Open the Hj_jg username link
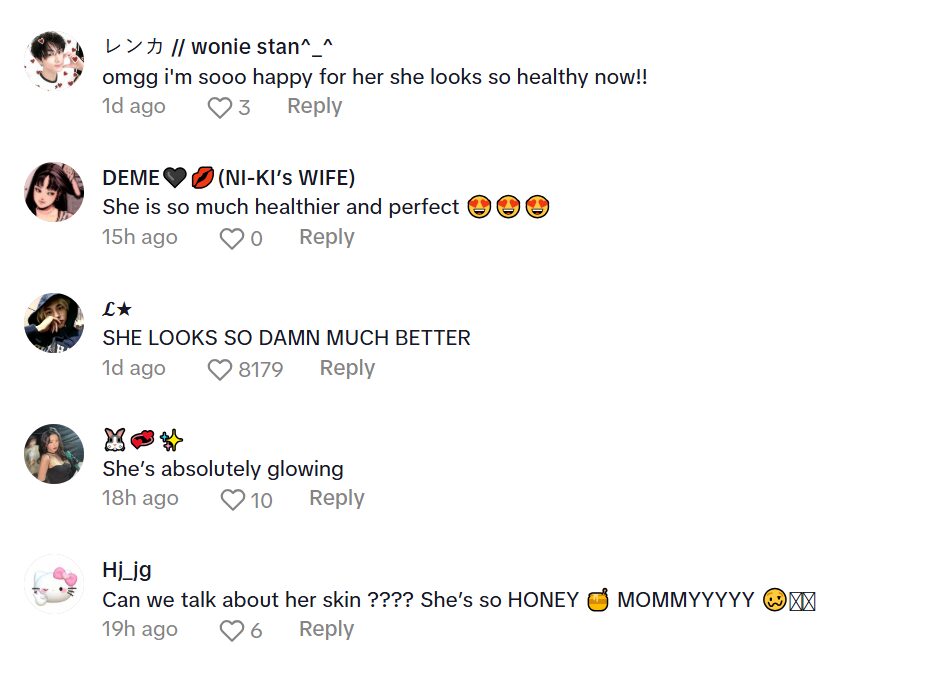The width and height of the screenshot is (937, 678). coord(127,570)
